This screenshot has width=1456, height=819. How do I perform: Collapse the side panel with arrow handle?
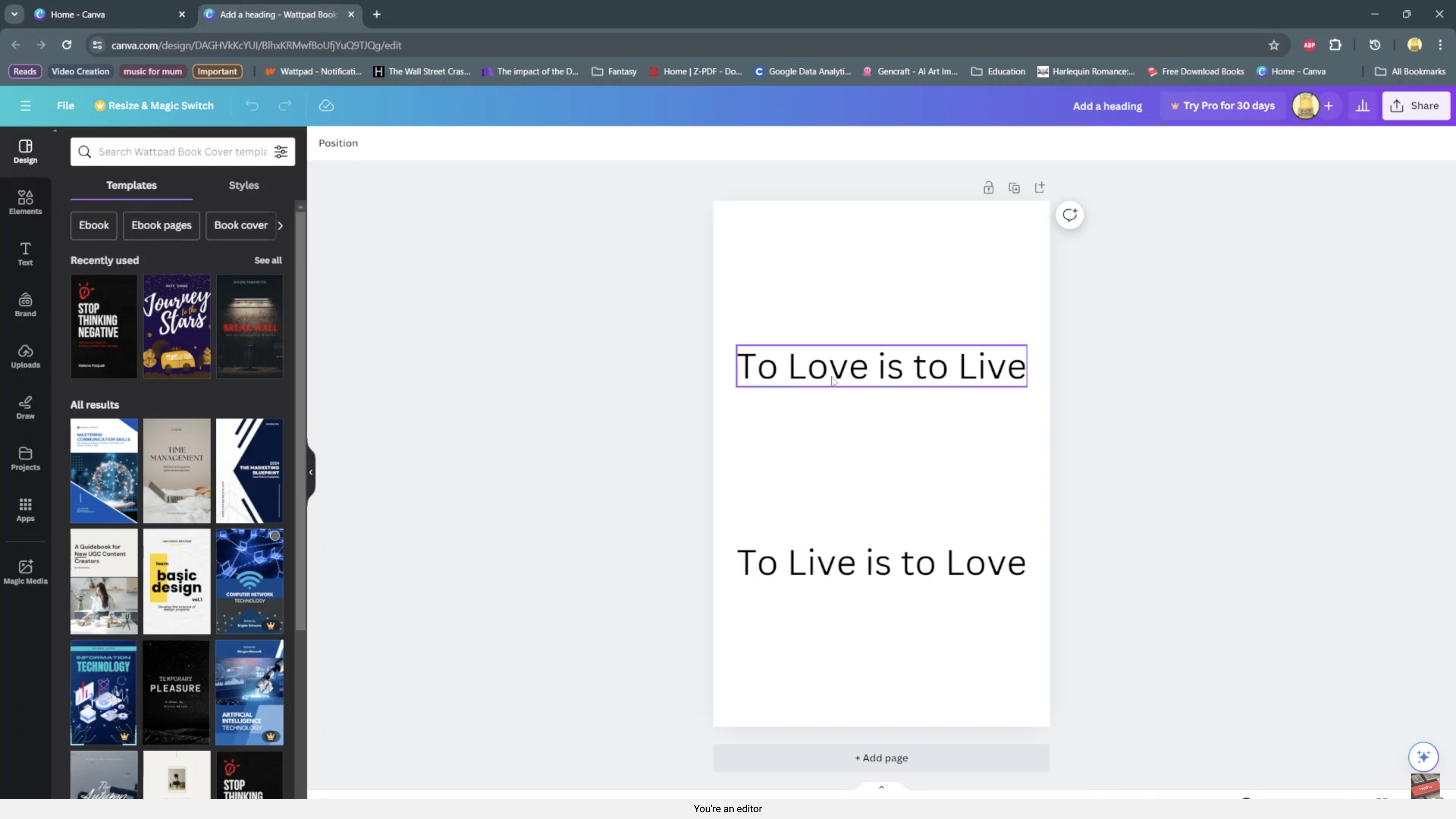[x=310, y=472]
